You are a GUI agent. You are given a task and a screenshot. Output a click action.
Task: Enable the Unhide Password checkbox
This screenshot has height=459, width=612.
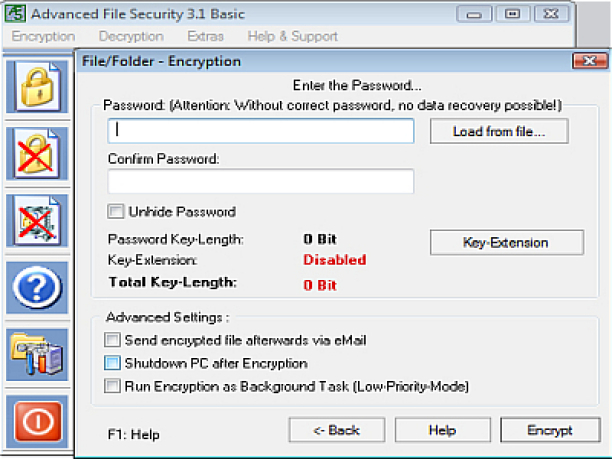tap(115, 212)
